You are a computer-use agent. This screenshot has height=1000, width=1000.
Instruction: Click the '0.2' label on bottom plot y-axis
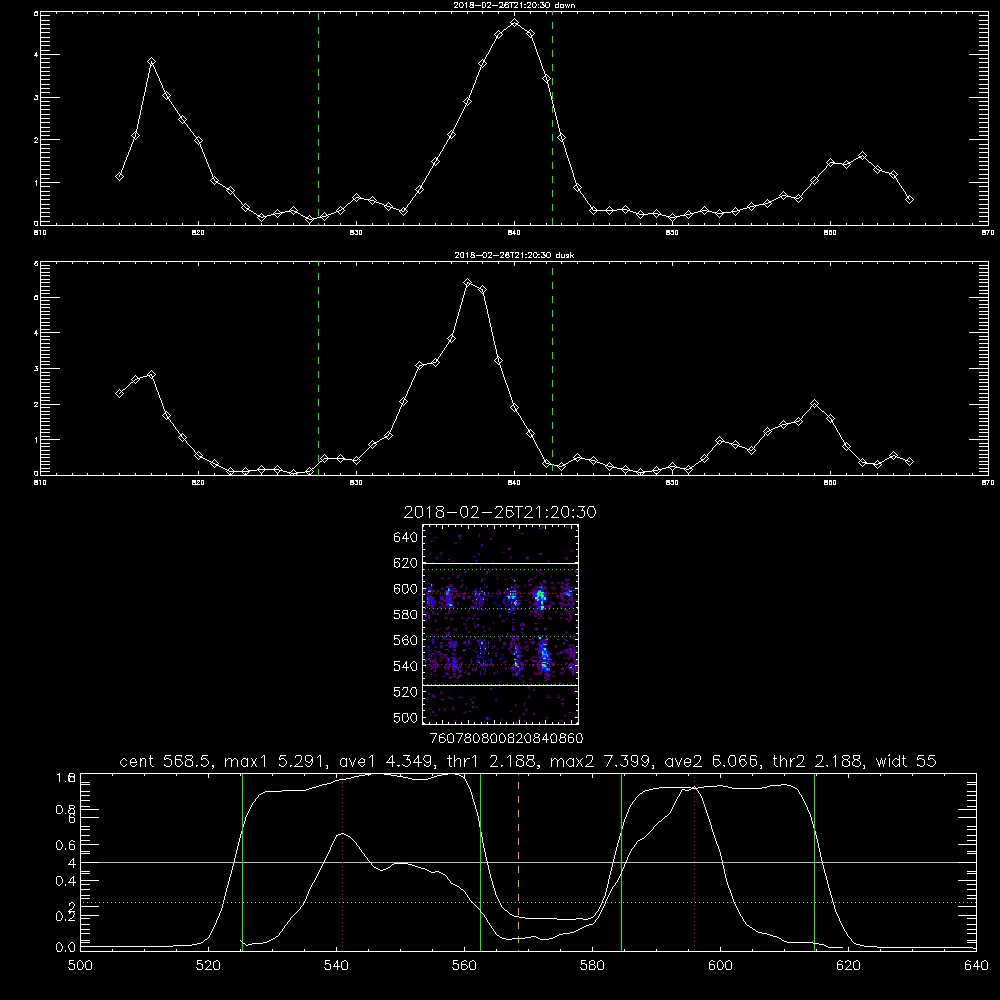(x=66, y=916)
